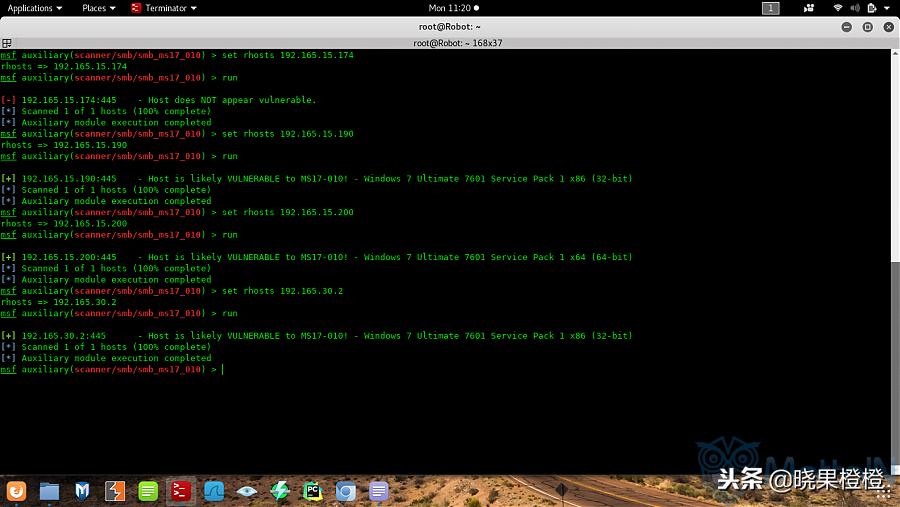Open the Places menu

pyautogui.click(x=99, y=8)
